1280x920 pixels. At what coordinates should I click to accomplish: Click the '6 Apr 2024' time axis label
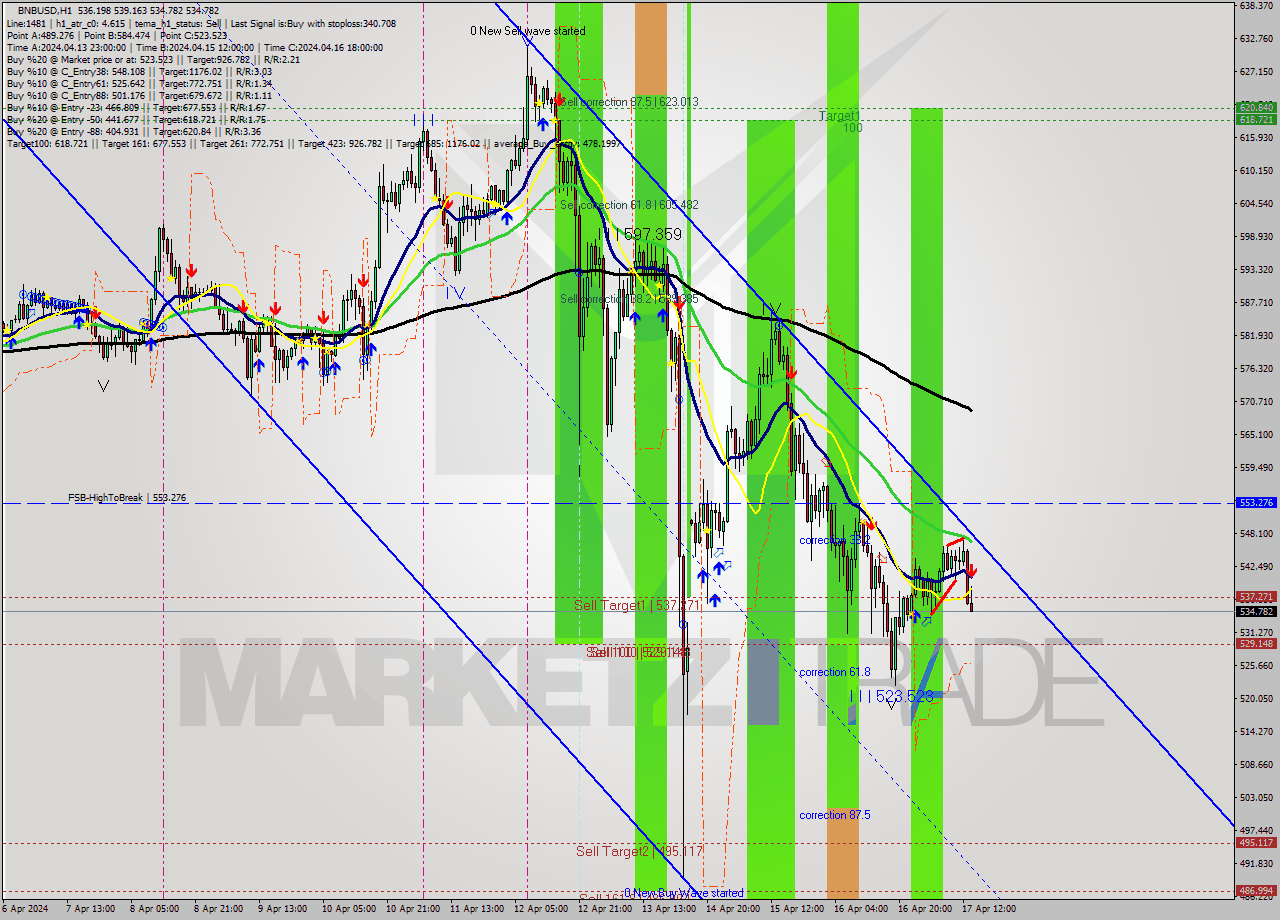[x=24, y=909]
